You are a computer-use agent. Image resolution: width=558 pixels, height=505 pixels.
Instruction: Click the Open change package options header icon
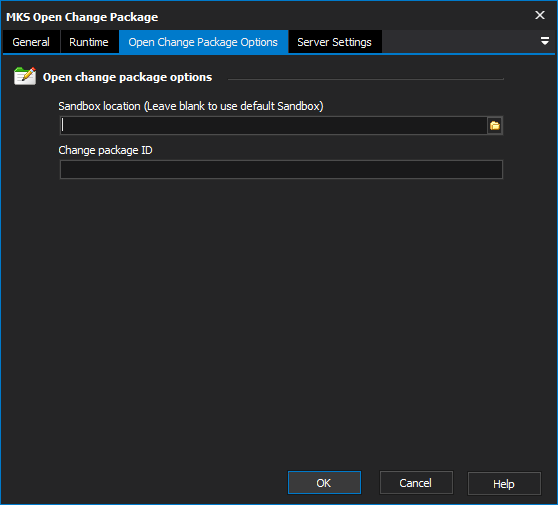point(25,76)
